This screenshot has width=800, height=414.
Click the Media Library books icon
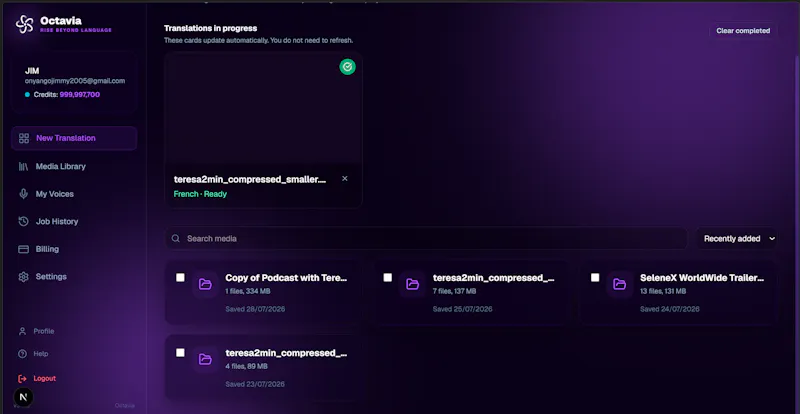(23, 166)
